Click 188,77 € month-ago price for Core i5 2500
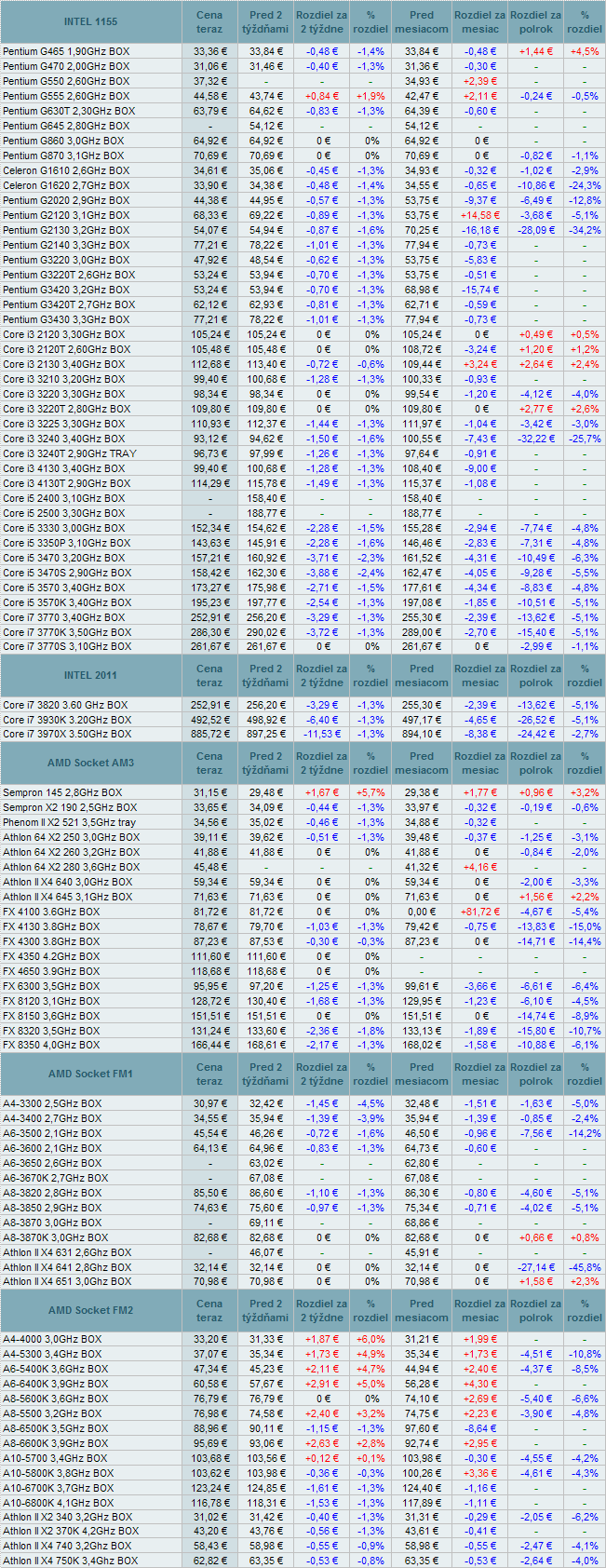 click(422, 513)
